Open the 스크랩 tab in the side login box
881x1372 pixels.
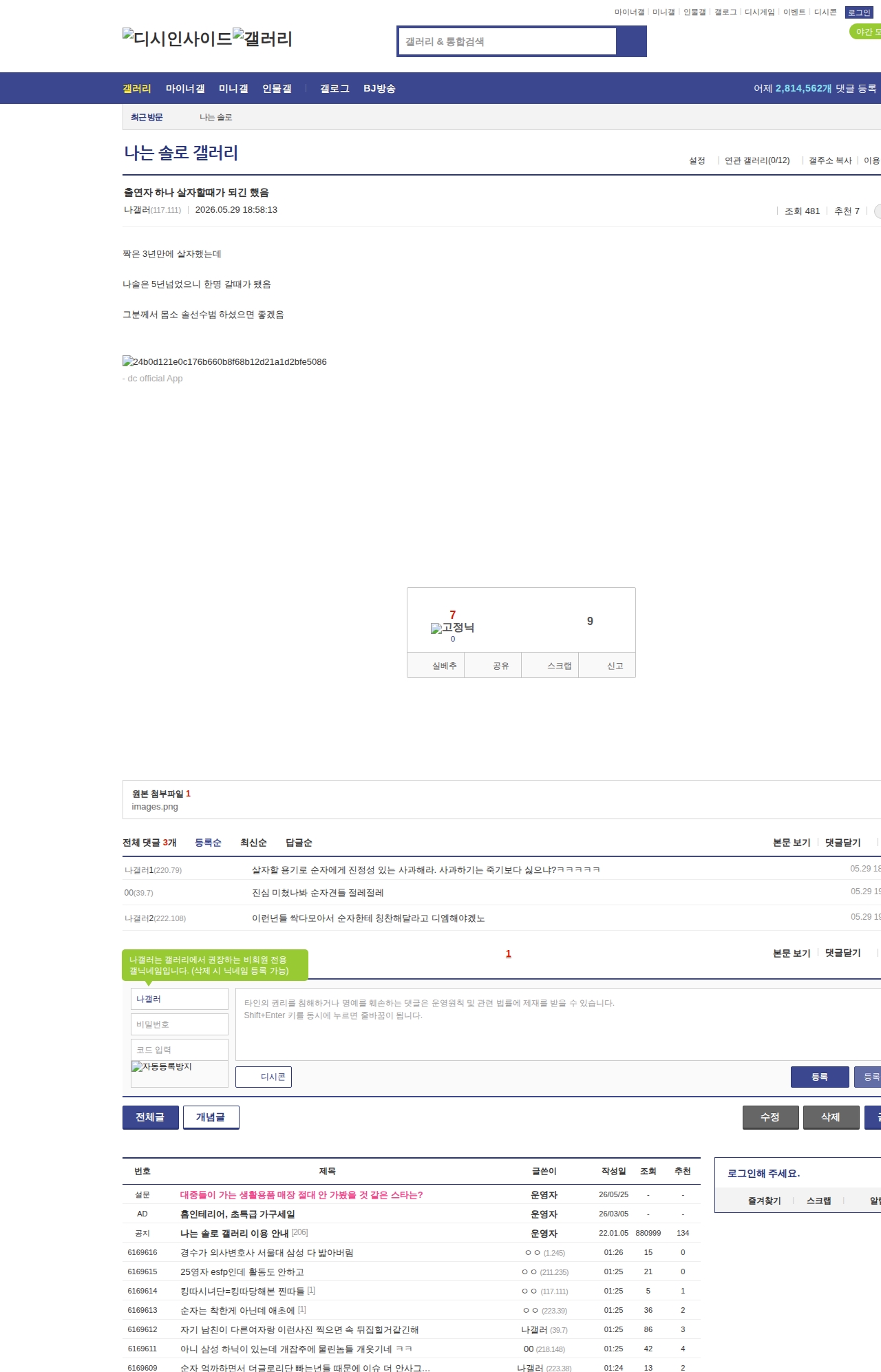click(x=818, y=1201)
